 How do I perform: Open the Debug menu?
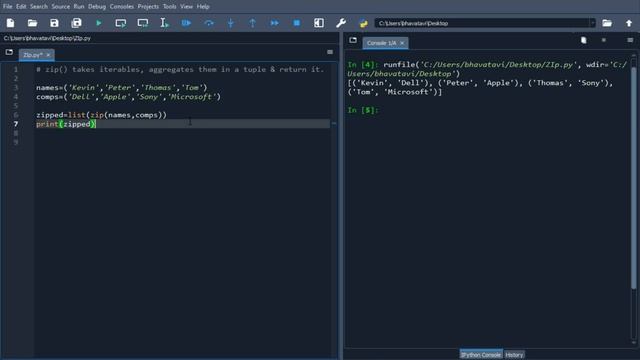pyautogui.click(x=97, y=7)
